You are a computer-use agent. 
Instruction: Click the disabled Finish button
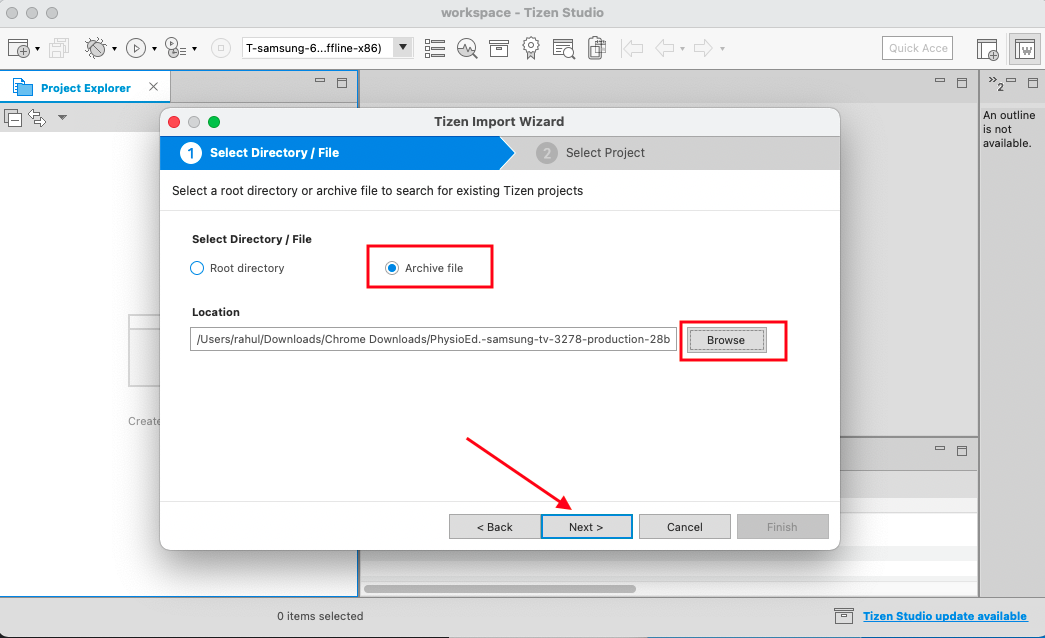782,527
